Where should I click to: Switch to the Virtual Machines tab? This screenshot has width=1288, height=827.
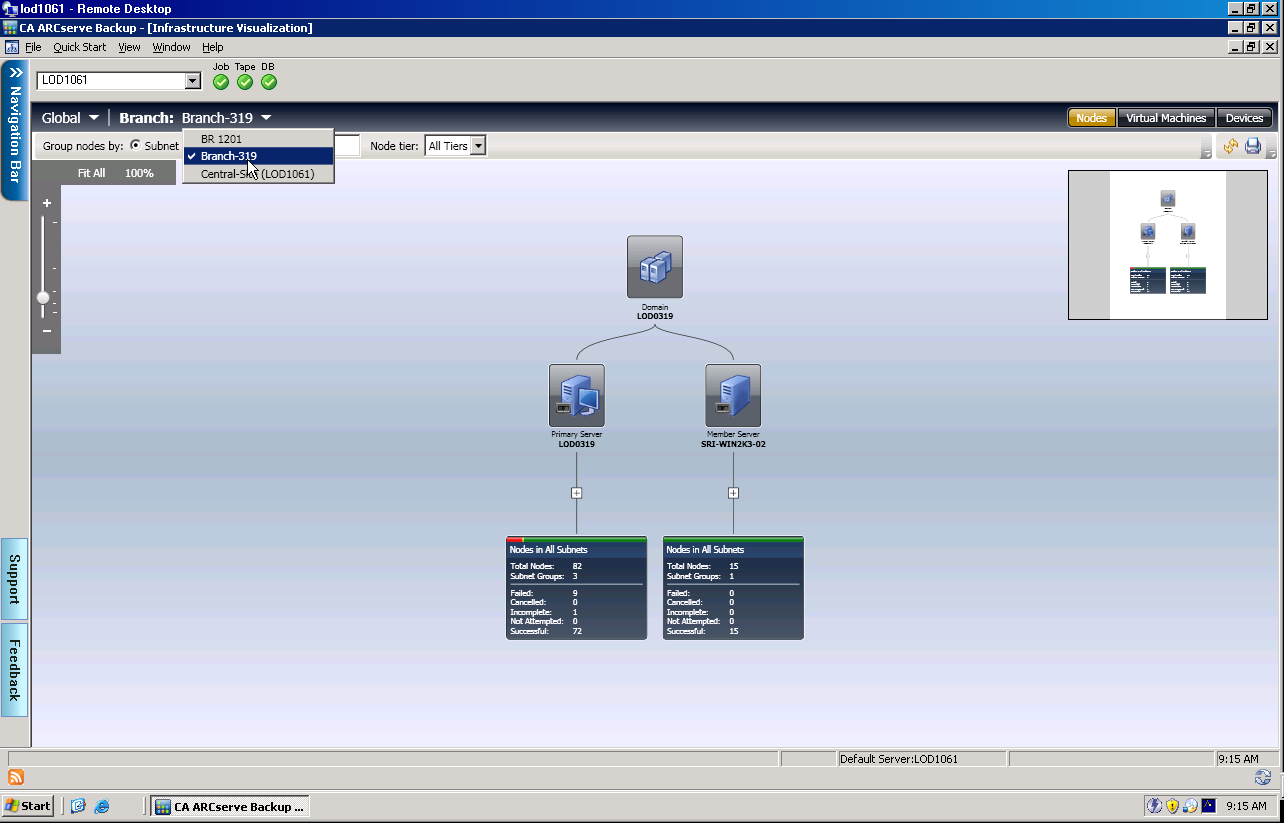[1166, 117]
